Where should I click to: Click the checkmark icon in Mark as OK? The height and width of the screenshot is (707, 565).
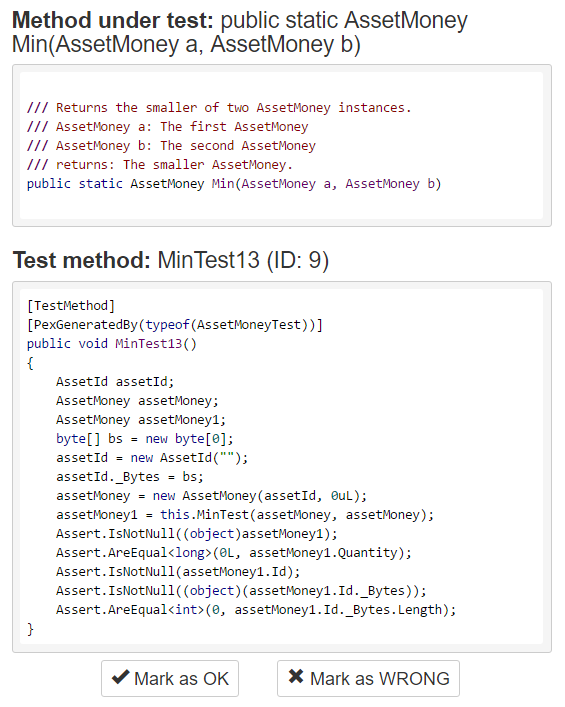point(120,677)
